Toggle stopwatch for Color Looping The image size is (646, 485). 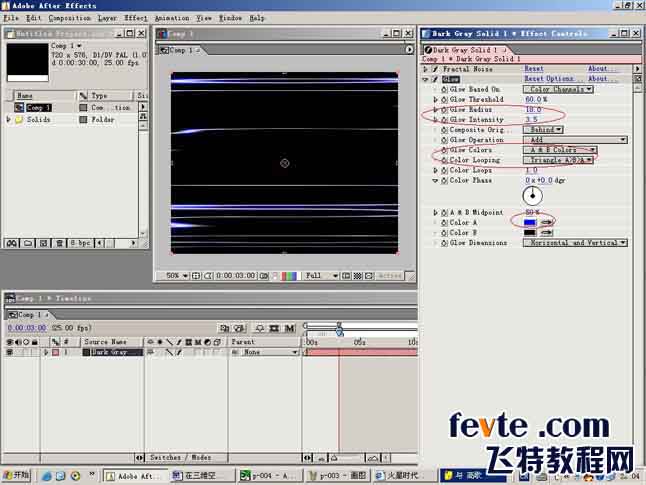click(x=444, y=160)
